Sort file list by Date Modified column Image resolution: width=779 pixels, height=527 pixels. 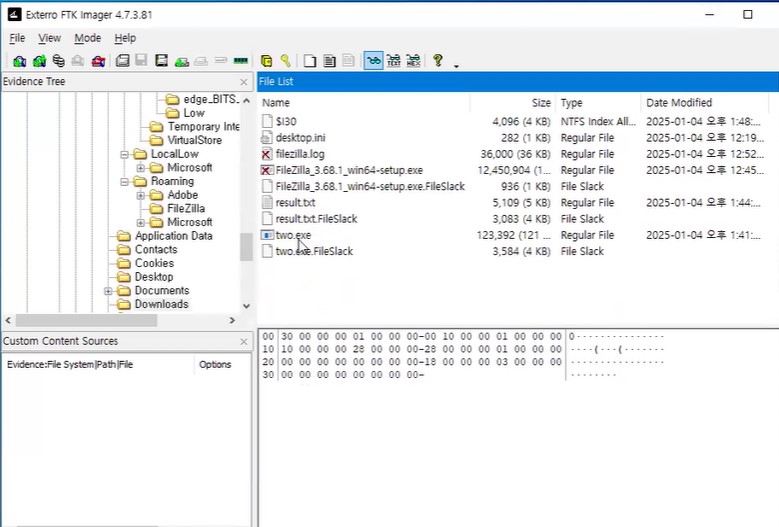point(704,103)
